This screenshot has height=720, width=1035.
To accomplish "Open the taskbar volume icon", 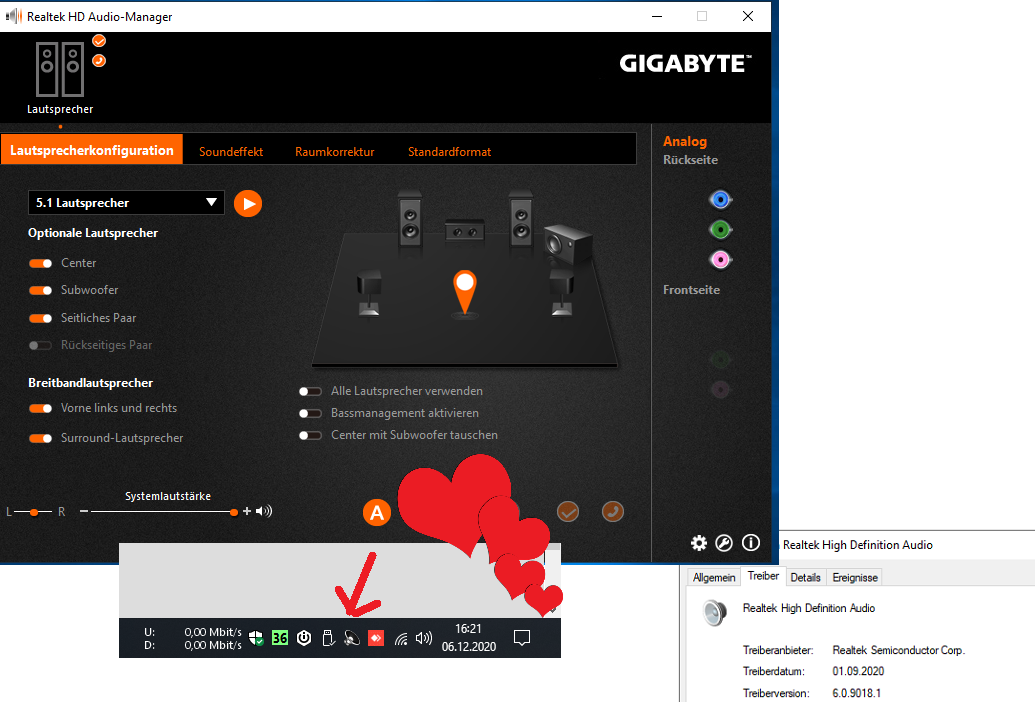I will click(x=424, y=638).
